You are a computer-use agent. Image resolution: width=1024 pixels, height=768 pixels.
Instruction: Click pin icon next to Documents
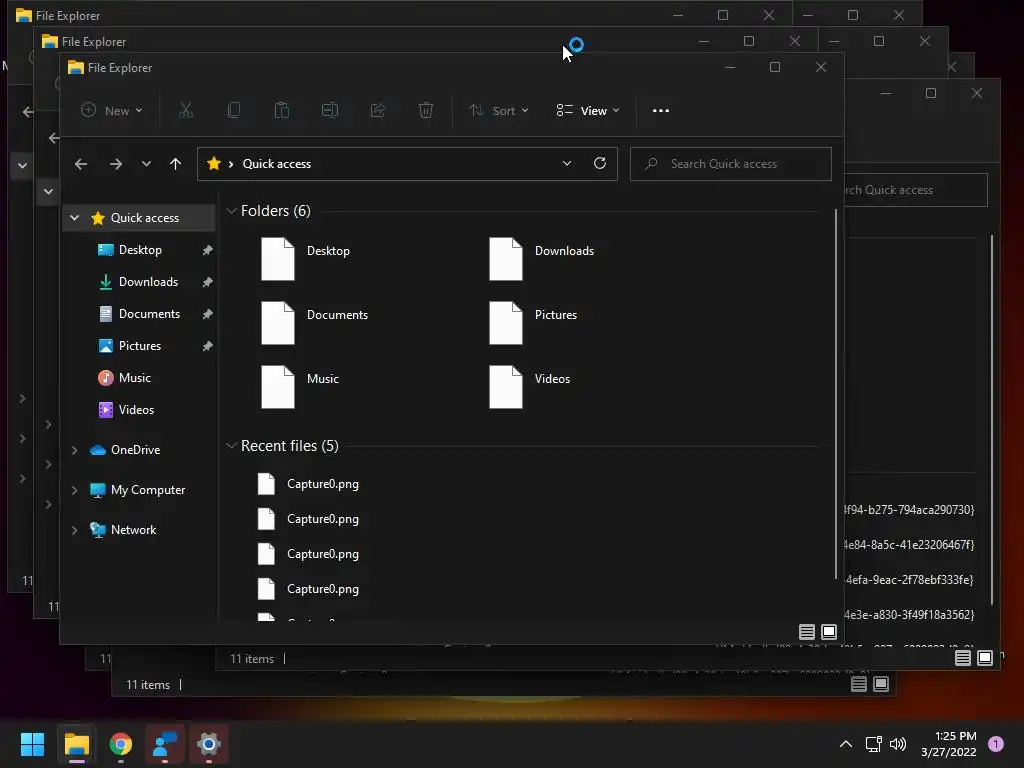tap(207, 314)
